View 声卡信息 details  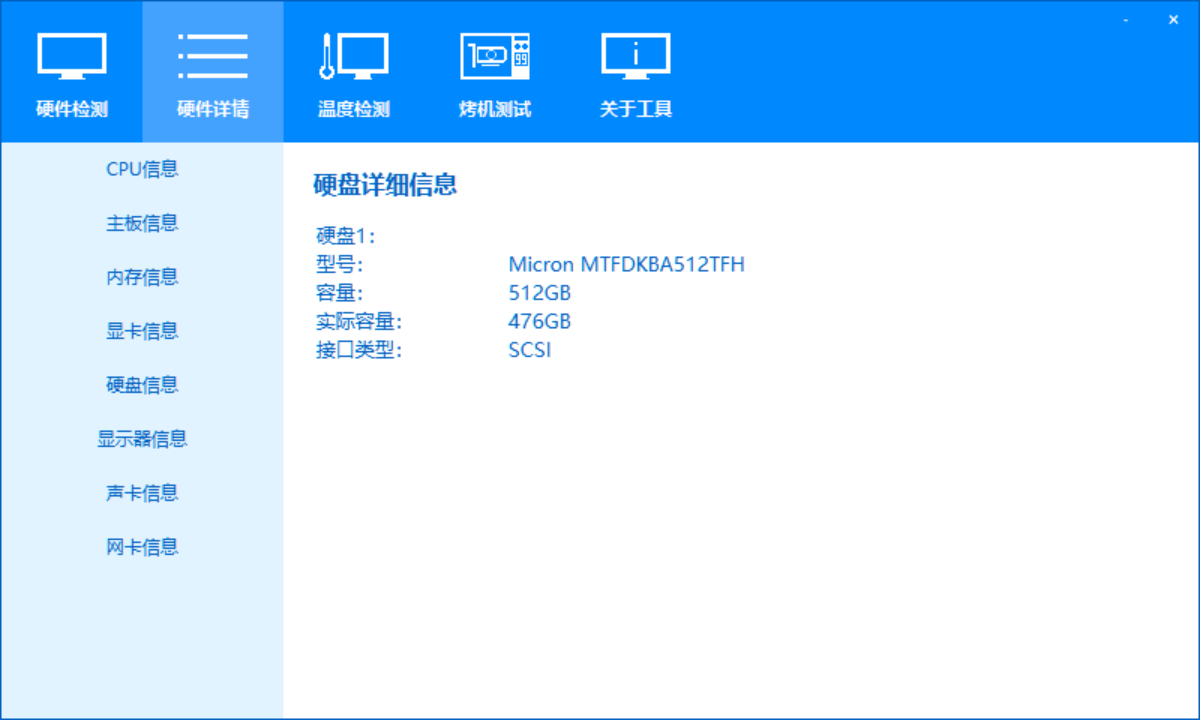[142, 493]
